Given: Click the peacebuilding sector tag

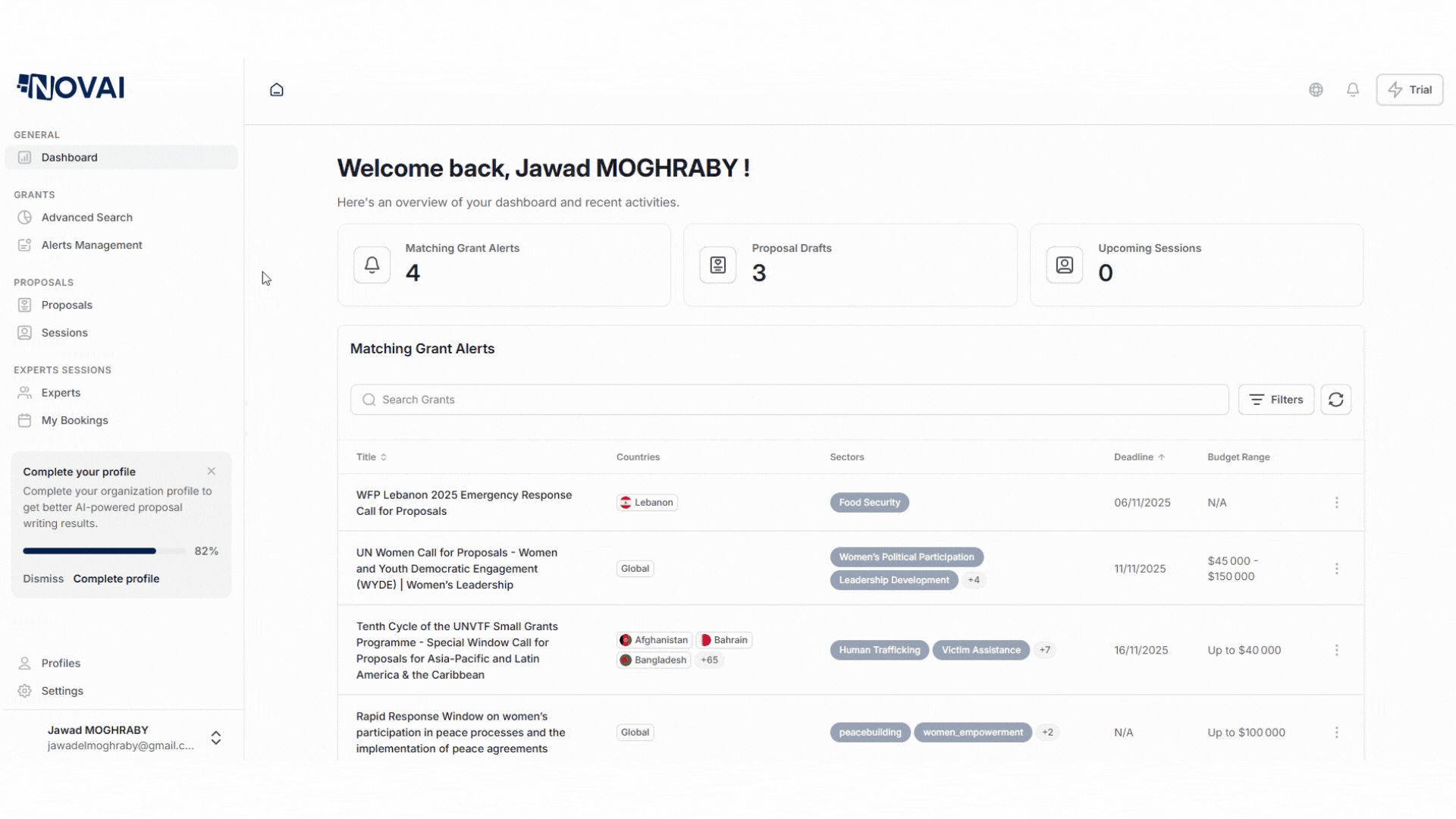Looking at the screenshot, I should click(871, 733).
